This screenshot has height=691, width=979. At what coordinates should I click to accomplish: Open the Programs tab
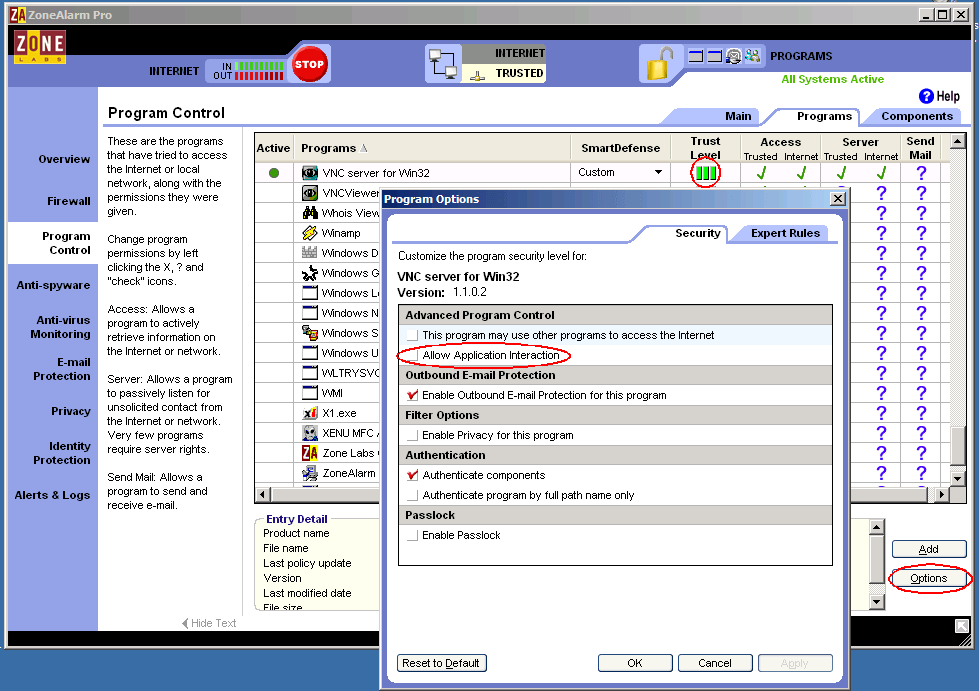coord(824,116)
